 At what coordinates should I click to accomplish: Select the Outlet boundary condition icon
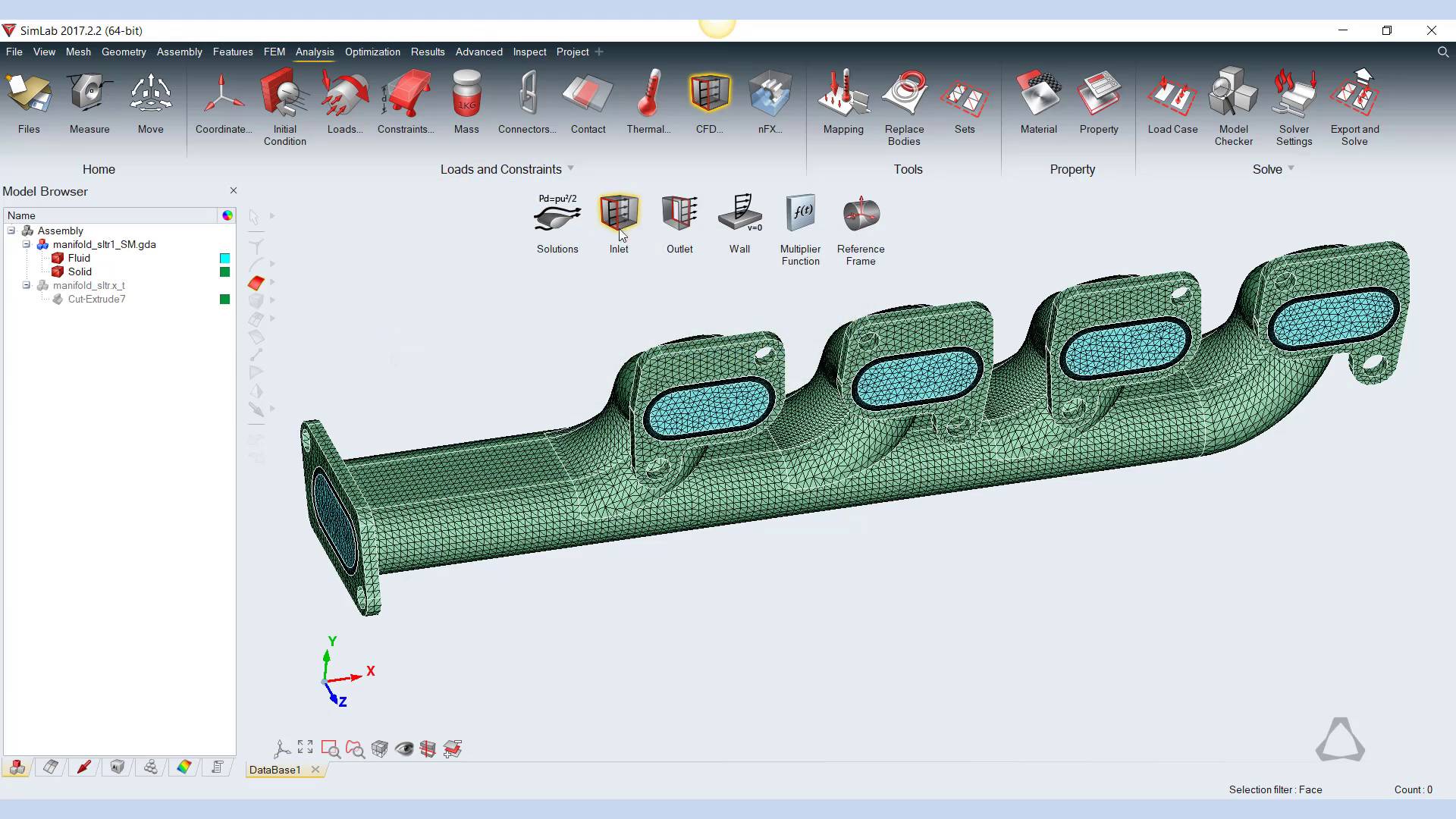pos(679,215)
